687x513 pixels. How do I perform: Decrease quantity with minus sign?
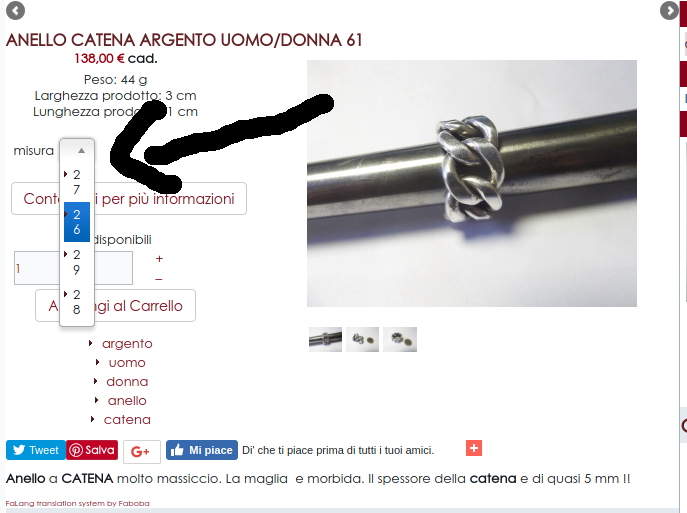(159, 279)
